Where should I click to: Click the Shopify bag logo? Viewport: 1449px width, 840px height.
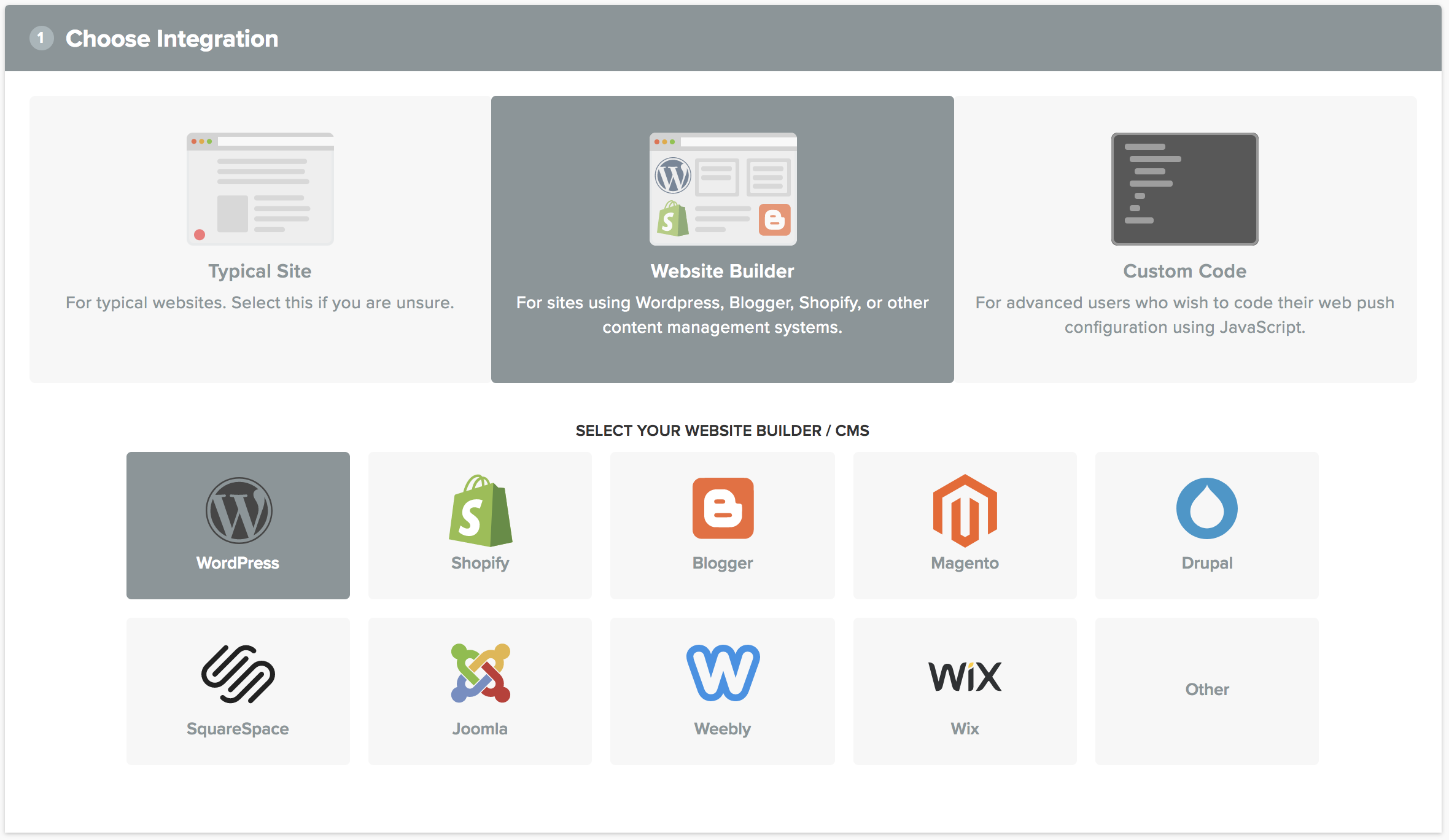click(x=481, y=510)
